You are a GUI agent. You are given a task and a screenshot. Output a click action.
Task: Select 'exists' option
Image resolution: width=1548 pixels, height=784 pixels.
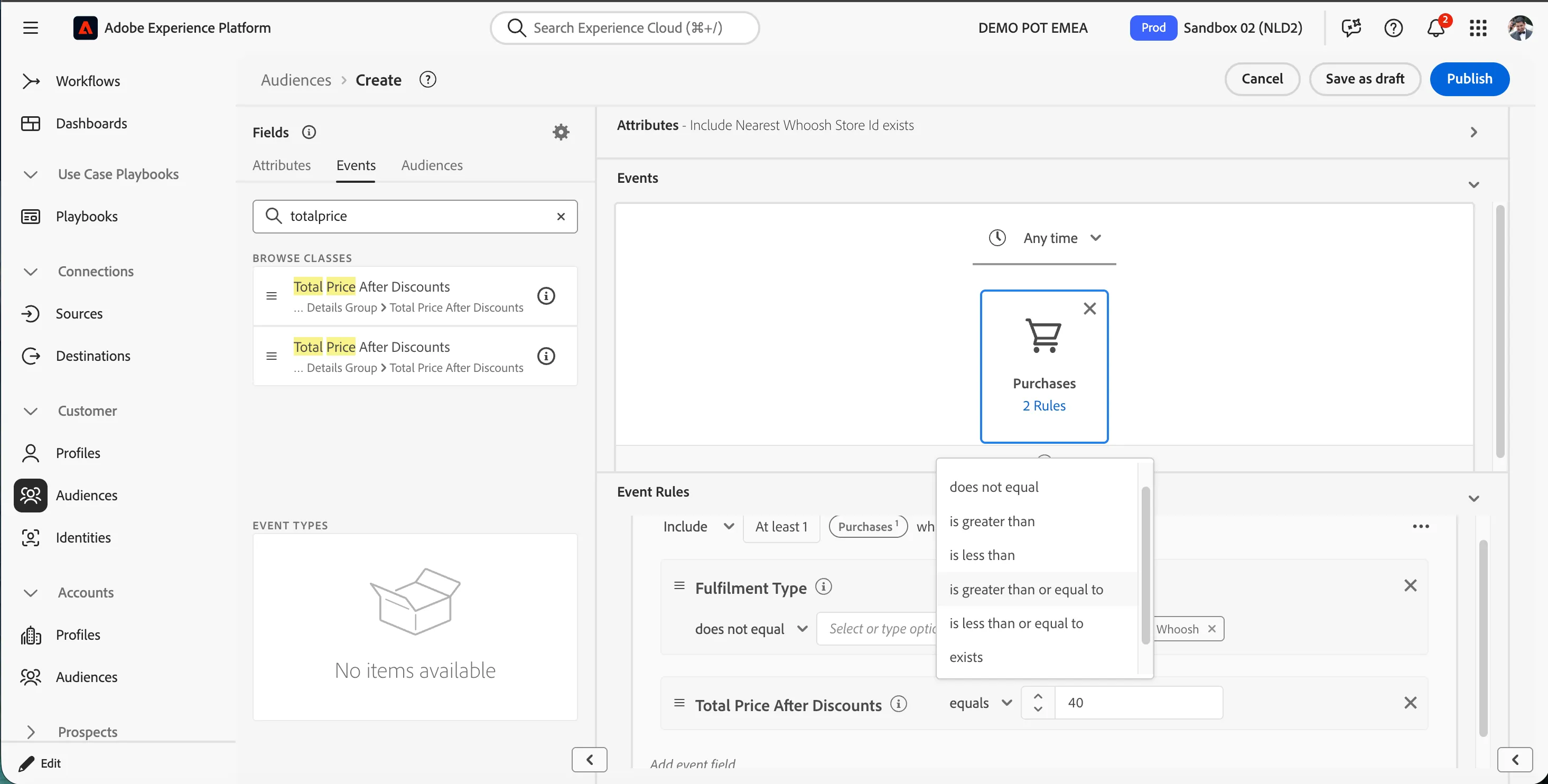(1037, 657)
